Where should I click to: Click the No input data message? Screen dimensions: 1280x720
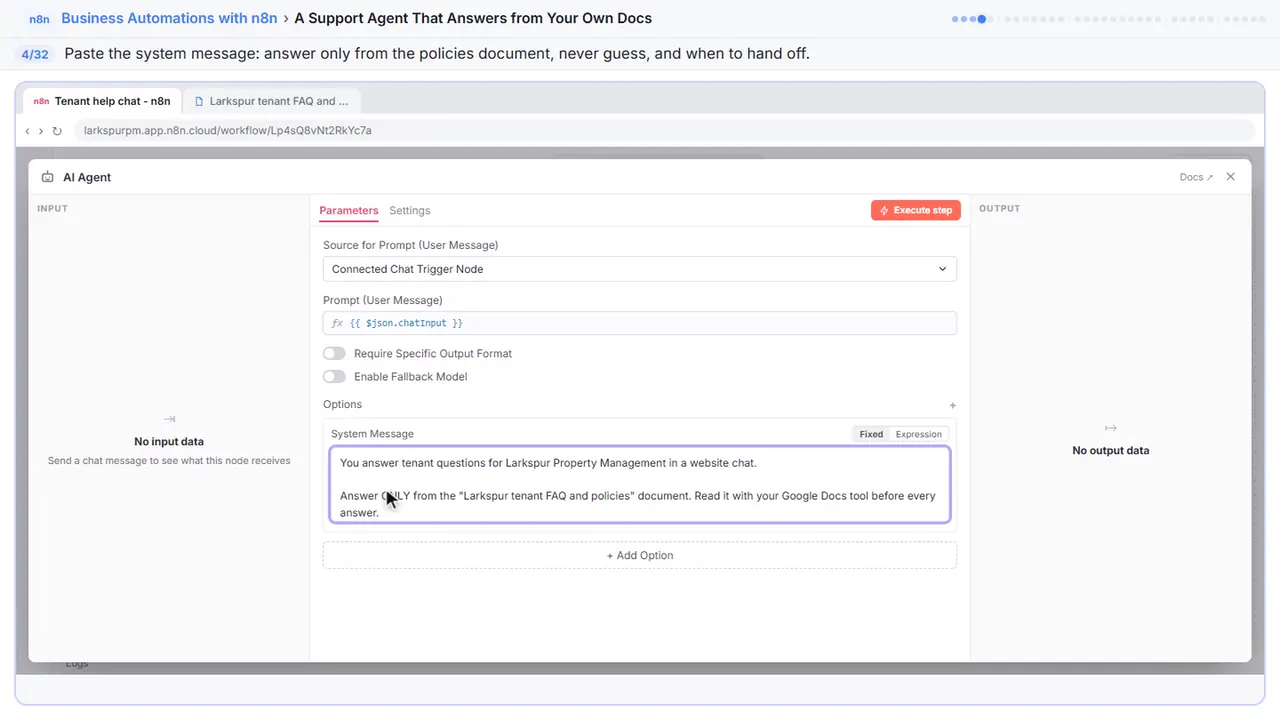coord(169,442)
